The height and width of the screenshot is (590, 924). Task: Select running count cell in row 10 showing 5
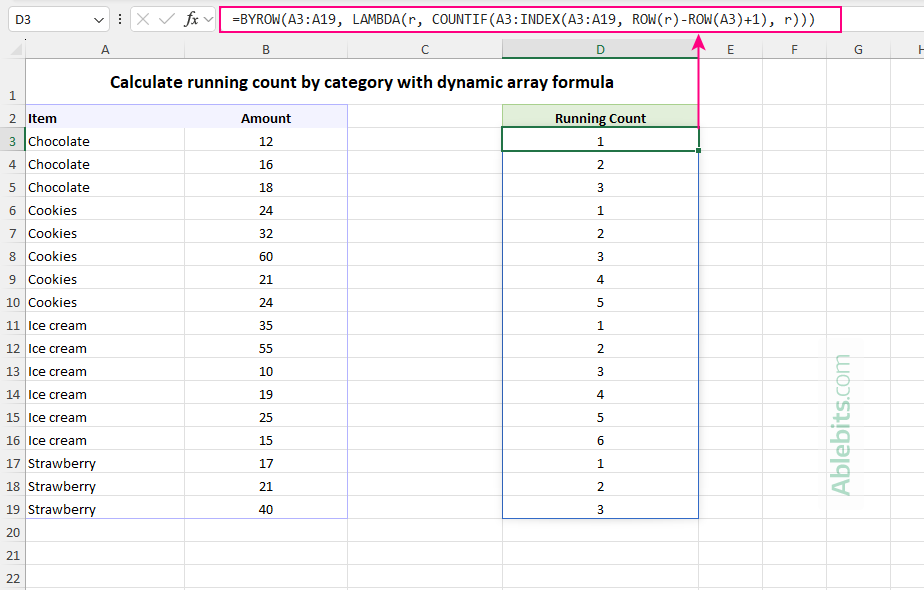point(600,302)
